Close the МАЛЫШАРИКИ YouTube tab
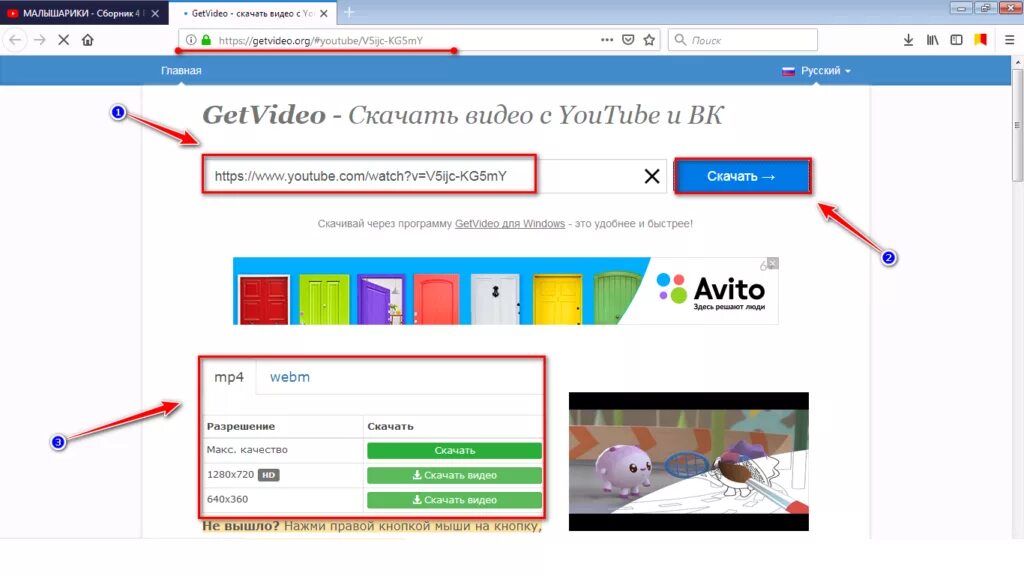The height and width of the screenshot is (576, 1024). (x=155, y=13)
